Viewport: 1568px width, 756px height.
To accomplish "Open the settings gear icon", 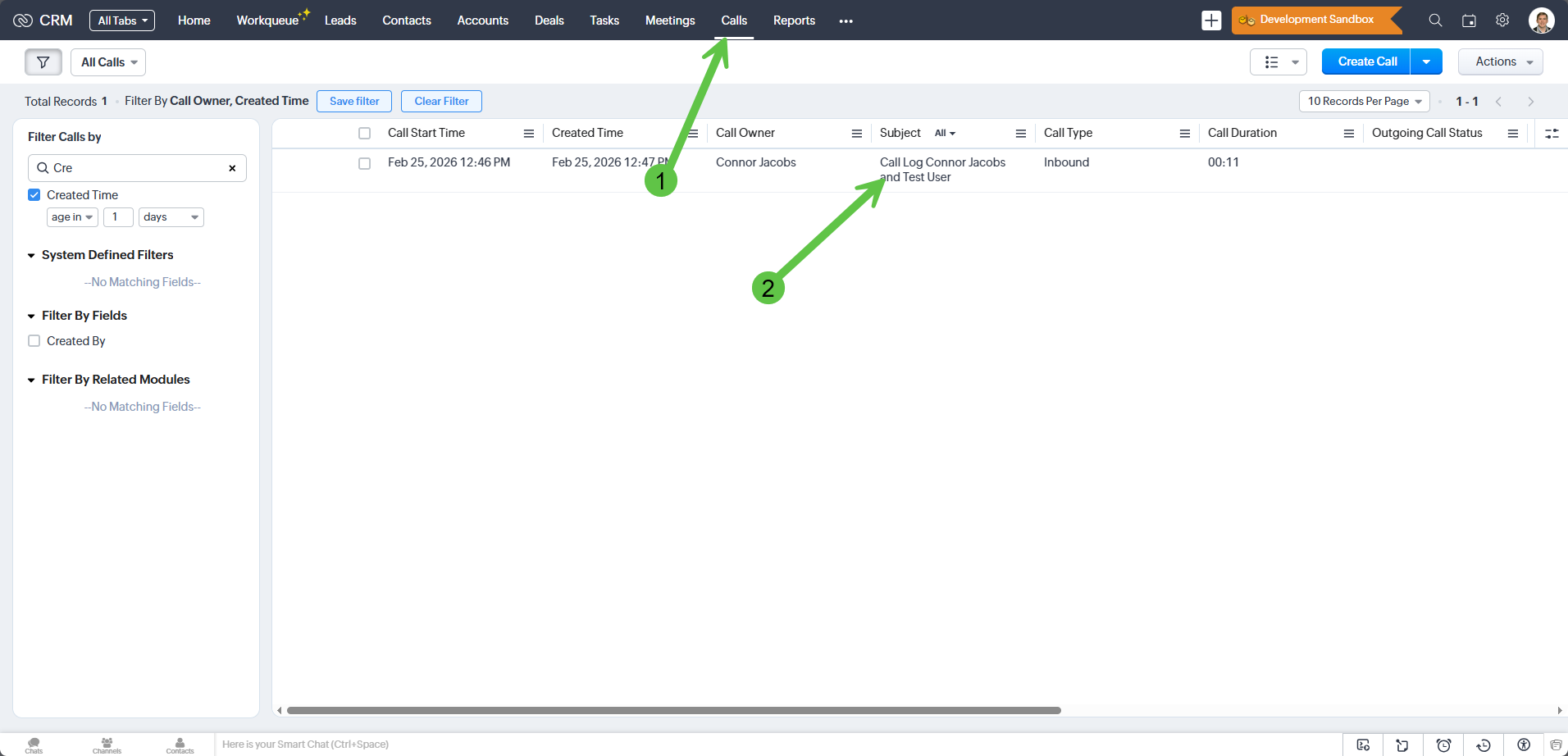I will tap(1502, 20).
